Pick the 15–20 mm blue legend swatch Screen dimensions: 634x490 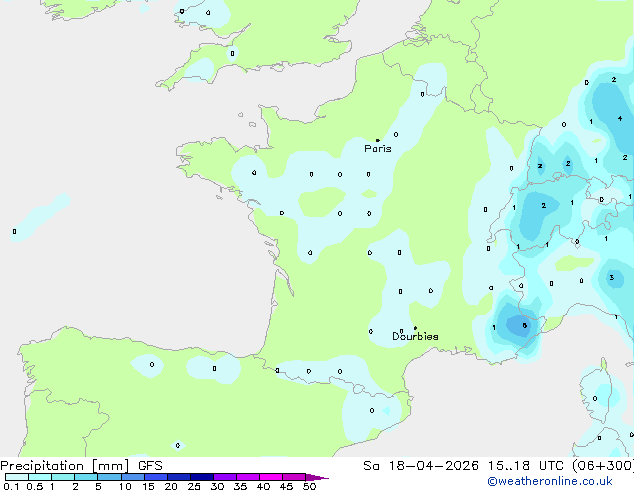tap(156, 477)
